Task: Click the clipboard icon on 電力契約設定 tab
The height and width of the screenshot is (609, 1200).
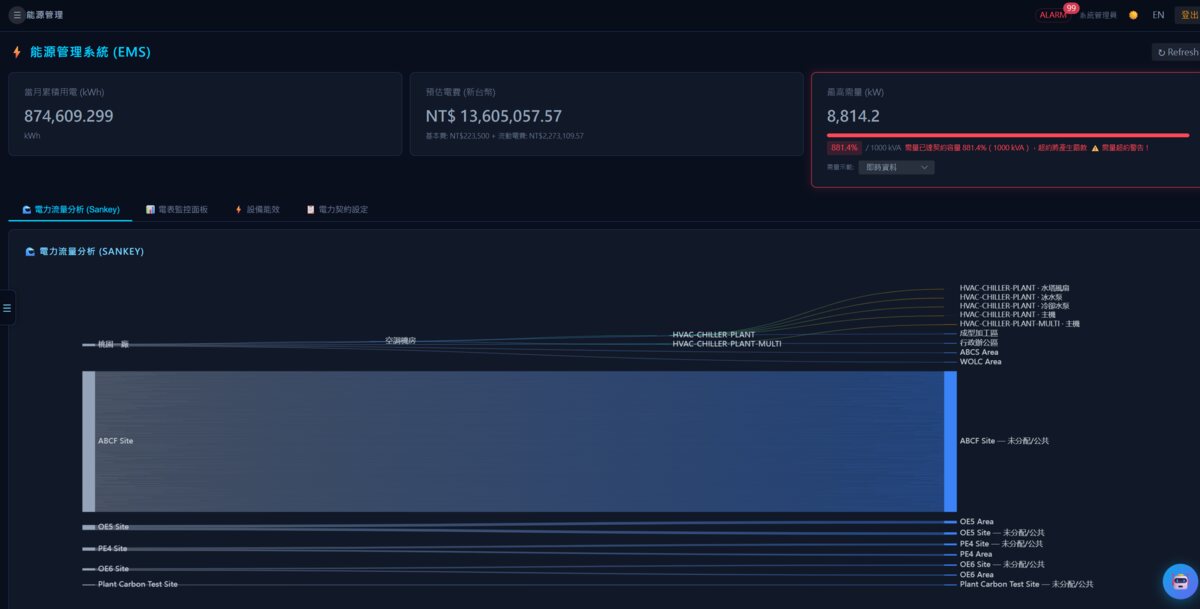Action: pos(311,210)
